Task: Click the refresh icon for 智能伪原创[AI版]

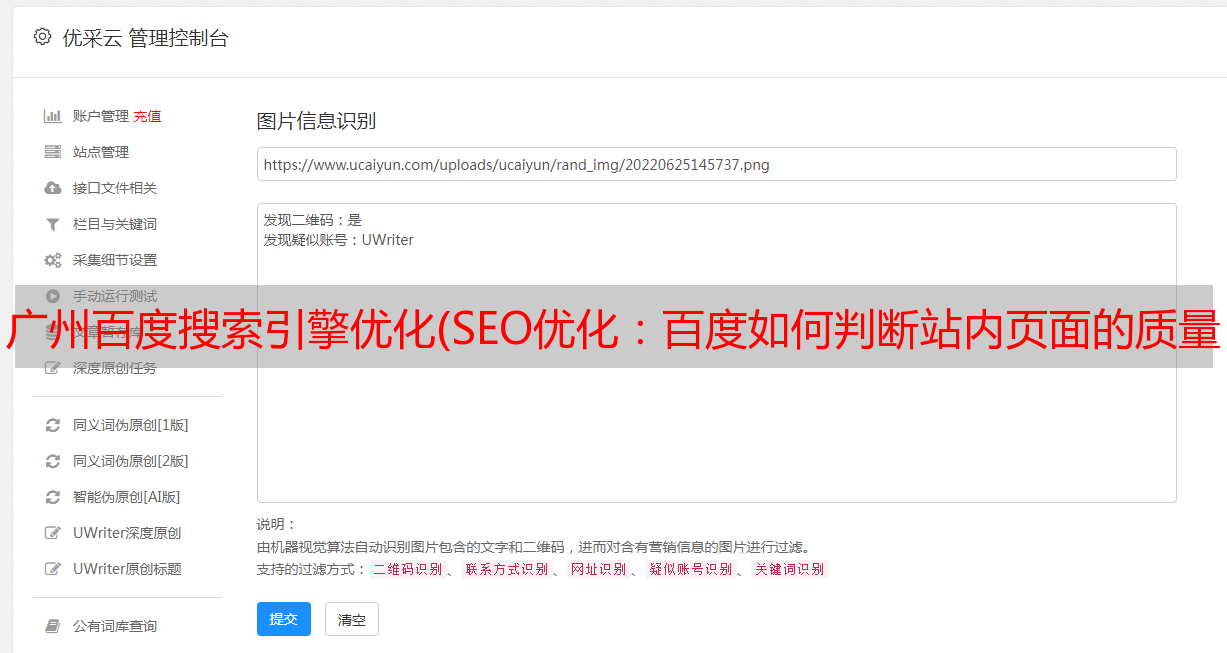Action: pos(53,497)
